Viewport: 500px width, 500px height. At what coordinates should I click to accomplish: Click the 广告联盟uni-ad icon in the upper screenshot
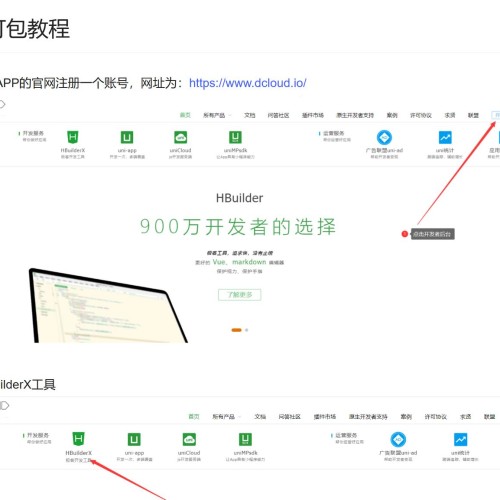tap(384, 137)
